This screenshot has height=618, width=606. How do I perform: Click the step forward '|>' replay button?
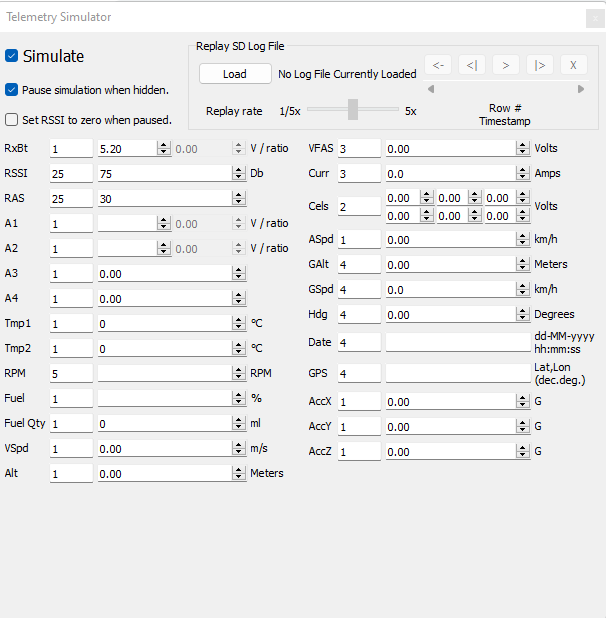click(540, 65)
